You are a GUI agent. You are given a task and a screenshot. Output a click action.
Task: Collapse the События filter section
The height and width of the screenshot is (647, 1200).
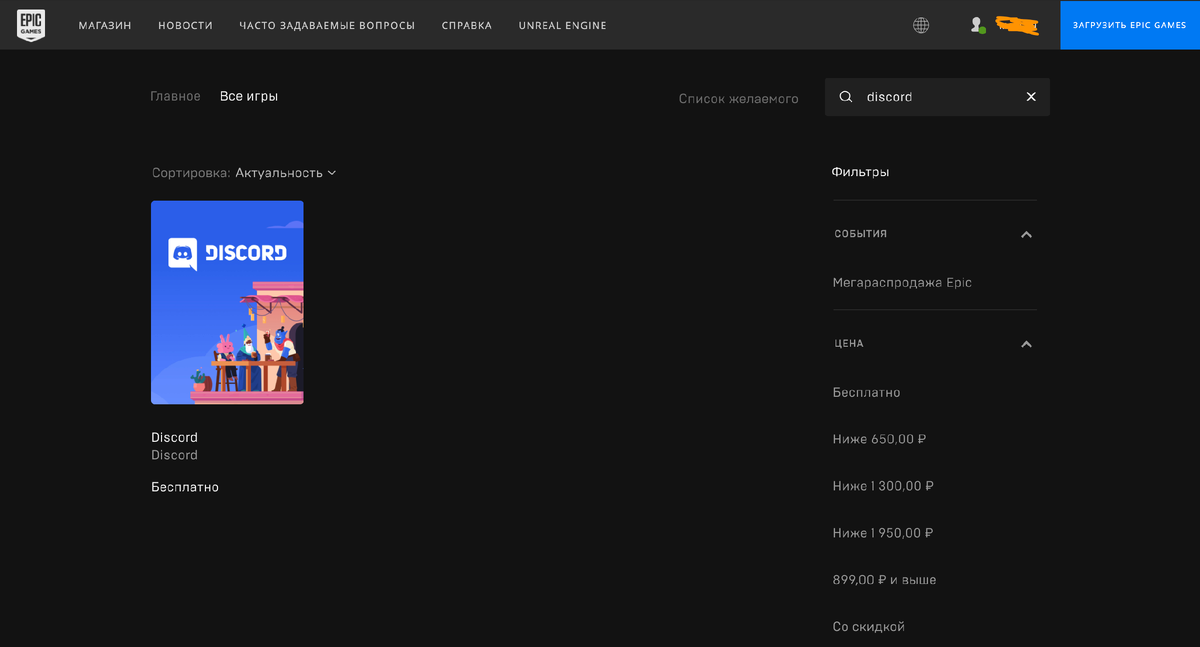tap(1026, 234)
